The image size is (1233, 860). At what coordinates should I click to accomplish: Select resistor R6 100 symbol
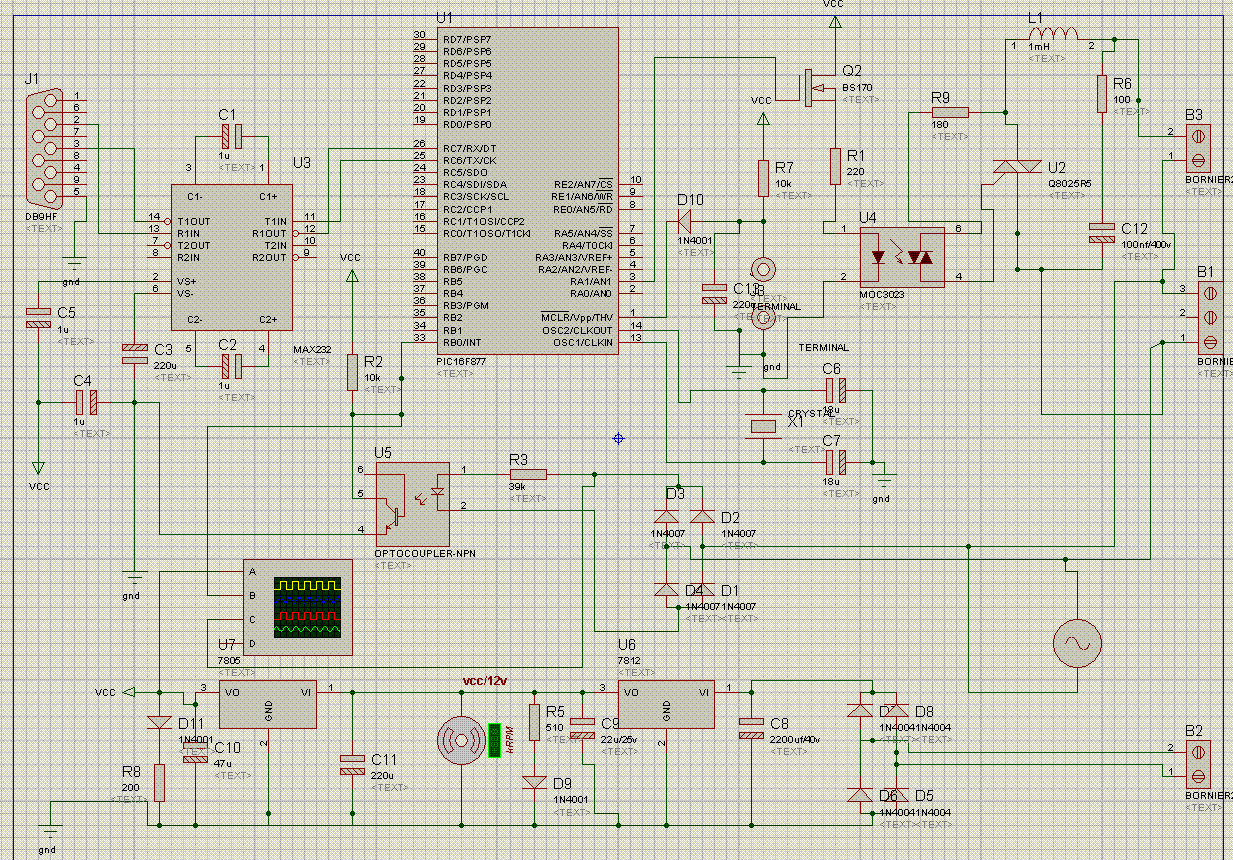click(x=1103, y=93)
